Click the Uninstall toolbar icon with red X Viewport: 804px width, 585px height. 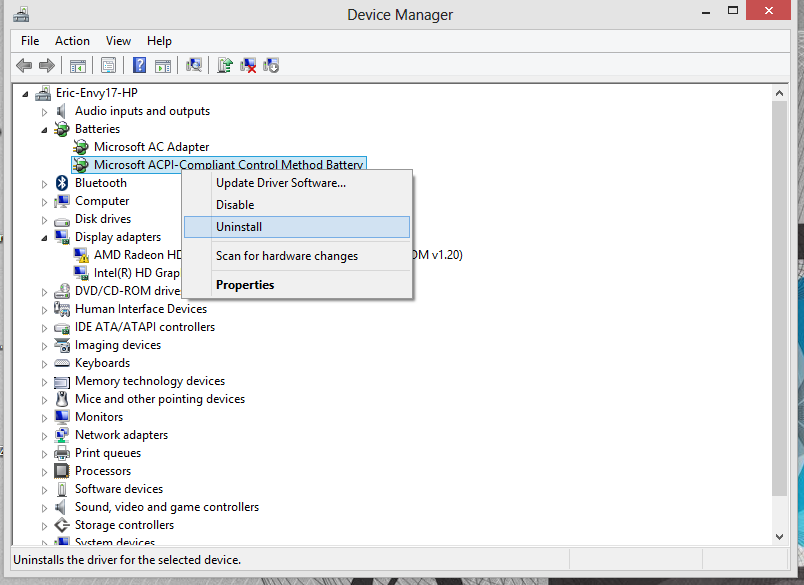click(248, 66)
